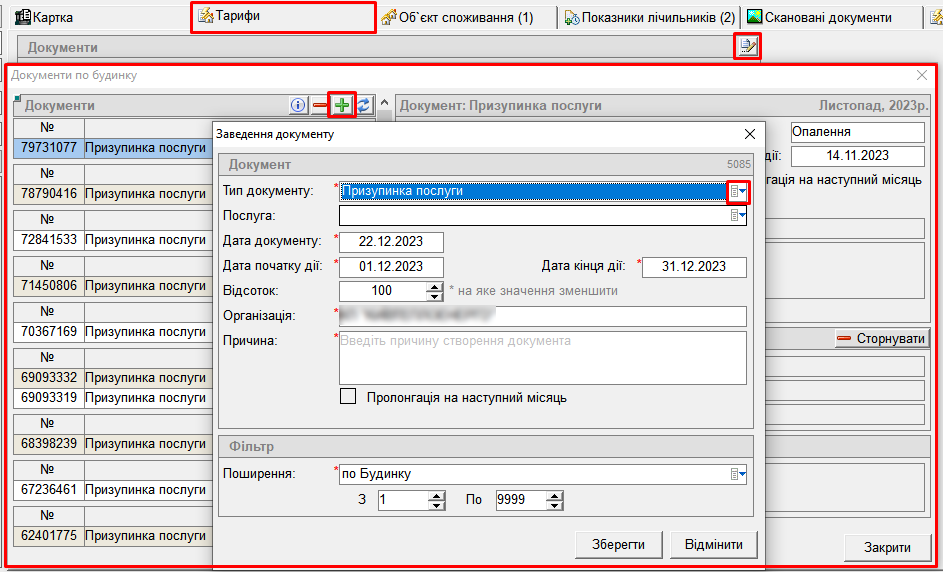This screenshot has width=943, height=572.
Task: Expand the Поширення dropdown
Action: pos(738,474)
